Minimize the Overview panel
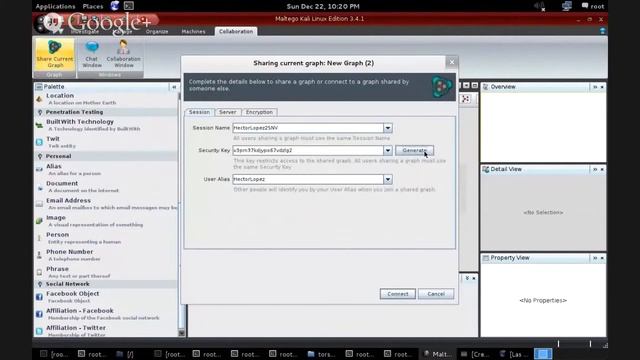Screen dimensions: 640x360 click(595, 87)
